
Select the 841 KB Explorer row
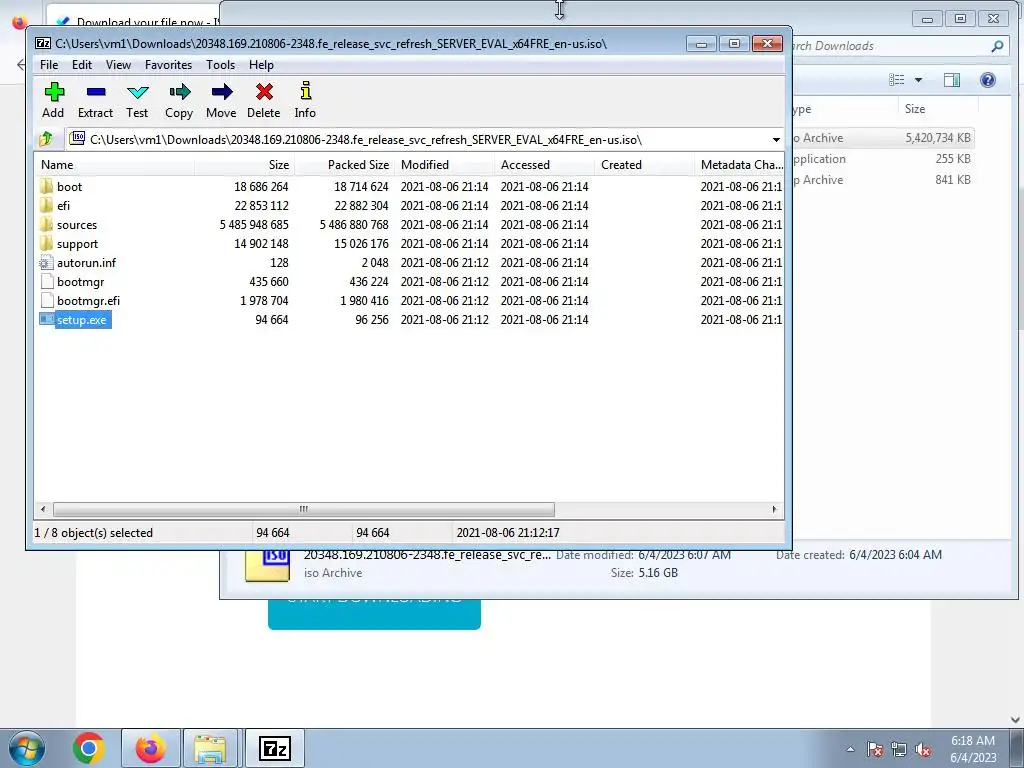point(883,180)
